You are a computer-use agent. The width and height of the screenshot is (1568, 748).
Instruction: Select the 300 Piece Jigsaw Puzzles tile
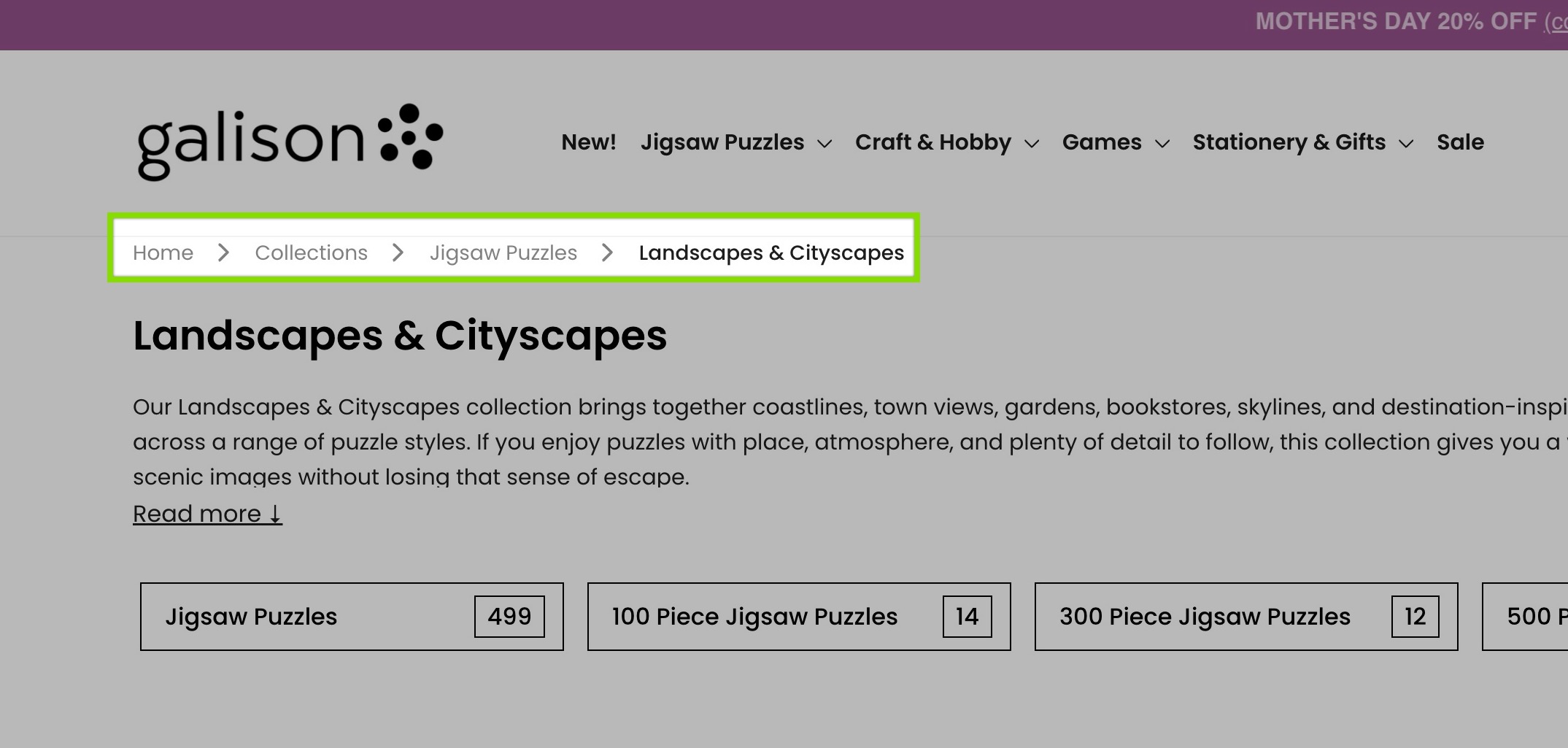[x=1246, y=617]
